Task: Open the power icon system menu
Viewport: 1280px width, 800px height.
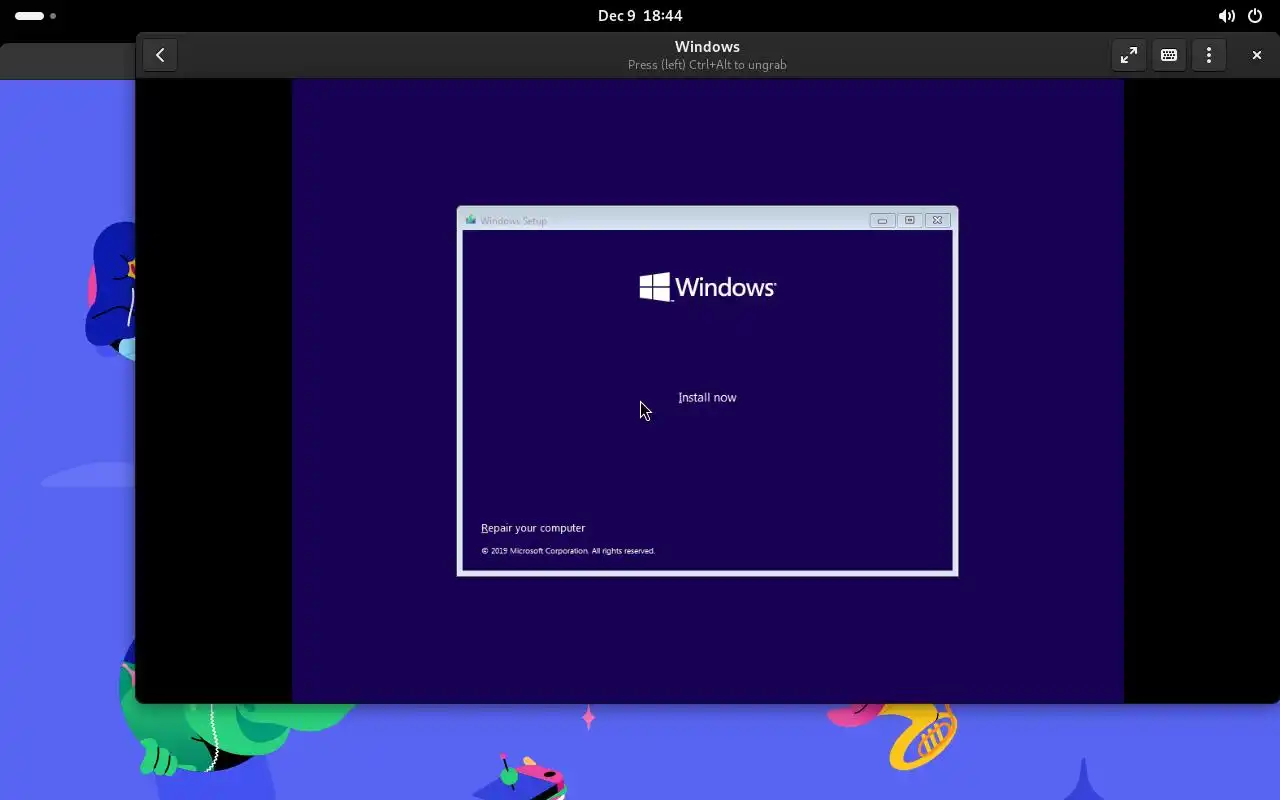Action: (1255, 16)
